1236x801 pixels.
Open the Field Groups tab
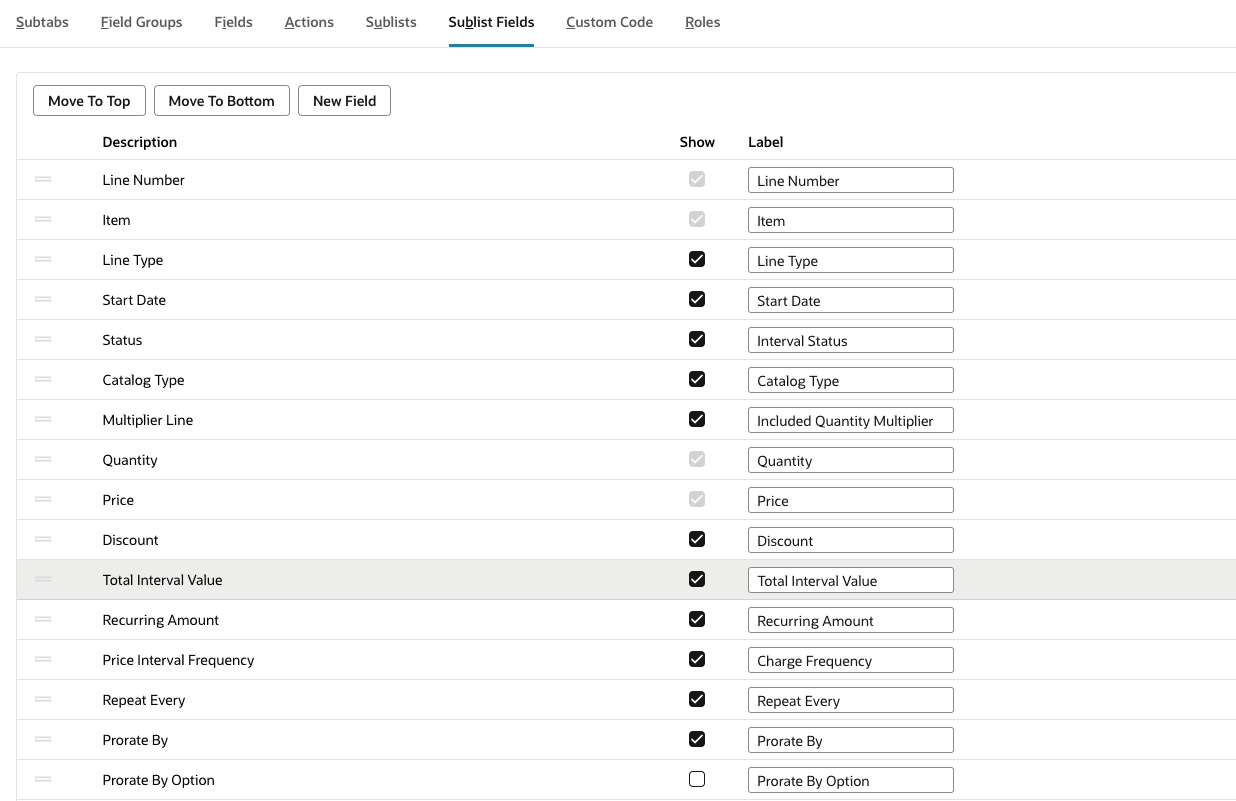[x=141, y=21]
